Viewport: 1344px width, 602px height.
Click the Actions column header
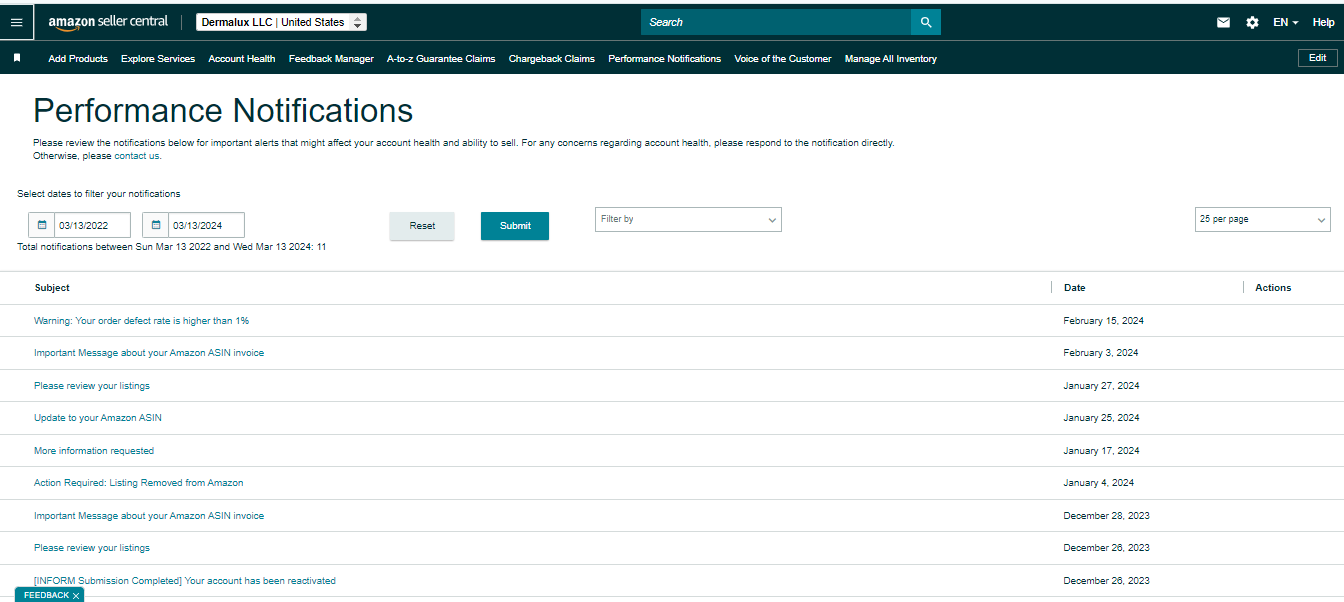coord(1273,288)
